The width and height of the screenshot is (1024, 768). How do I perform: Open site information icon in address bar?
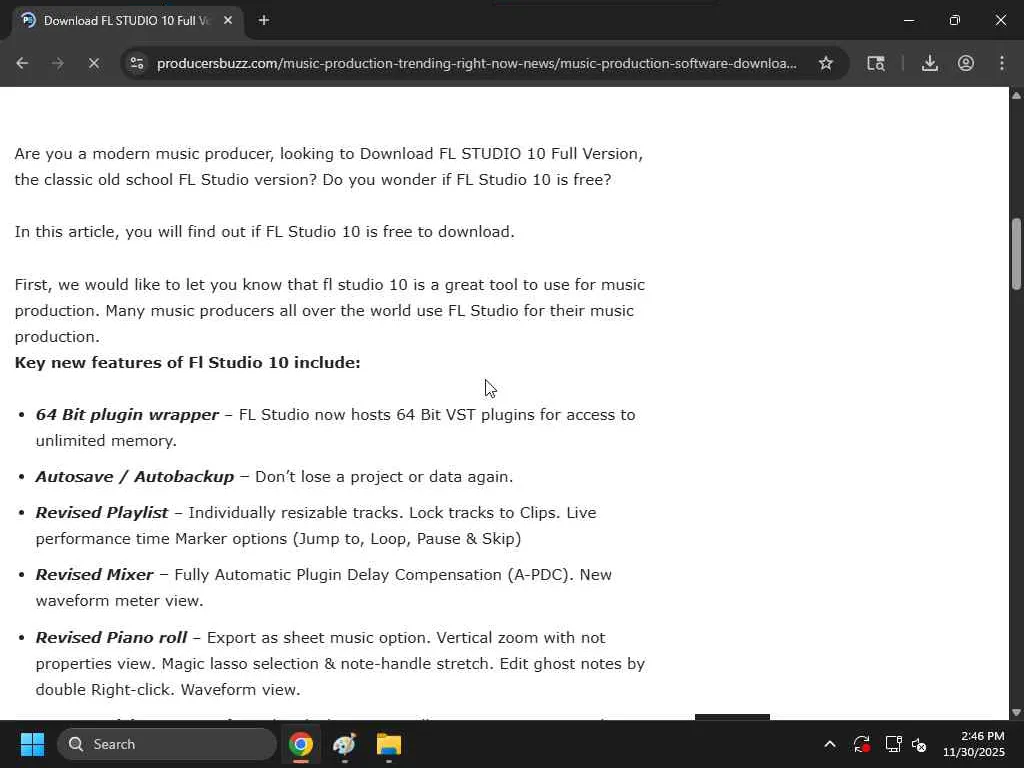tap(137, 63)
